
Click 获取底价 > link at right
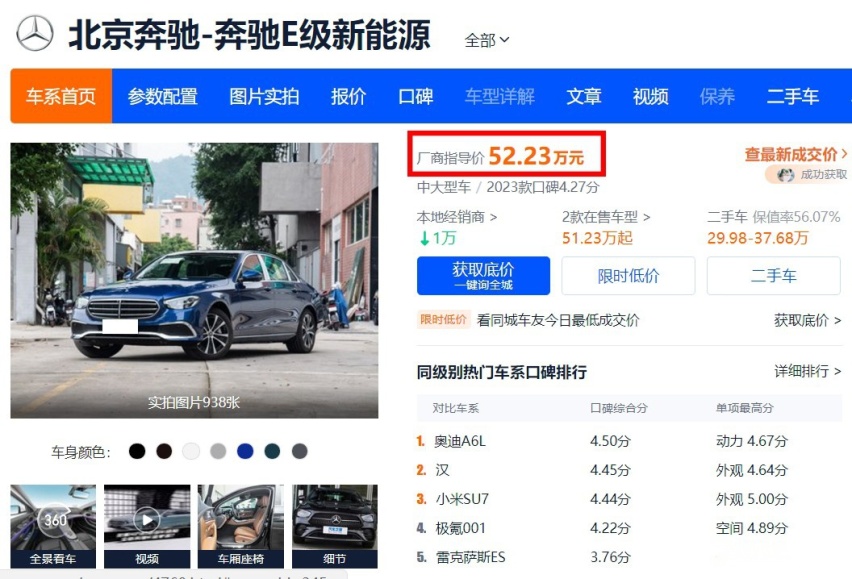807,320
